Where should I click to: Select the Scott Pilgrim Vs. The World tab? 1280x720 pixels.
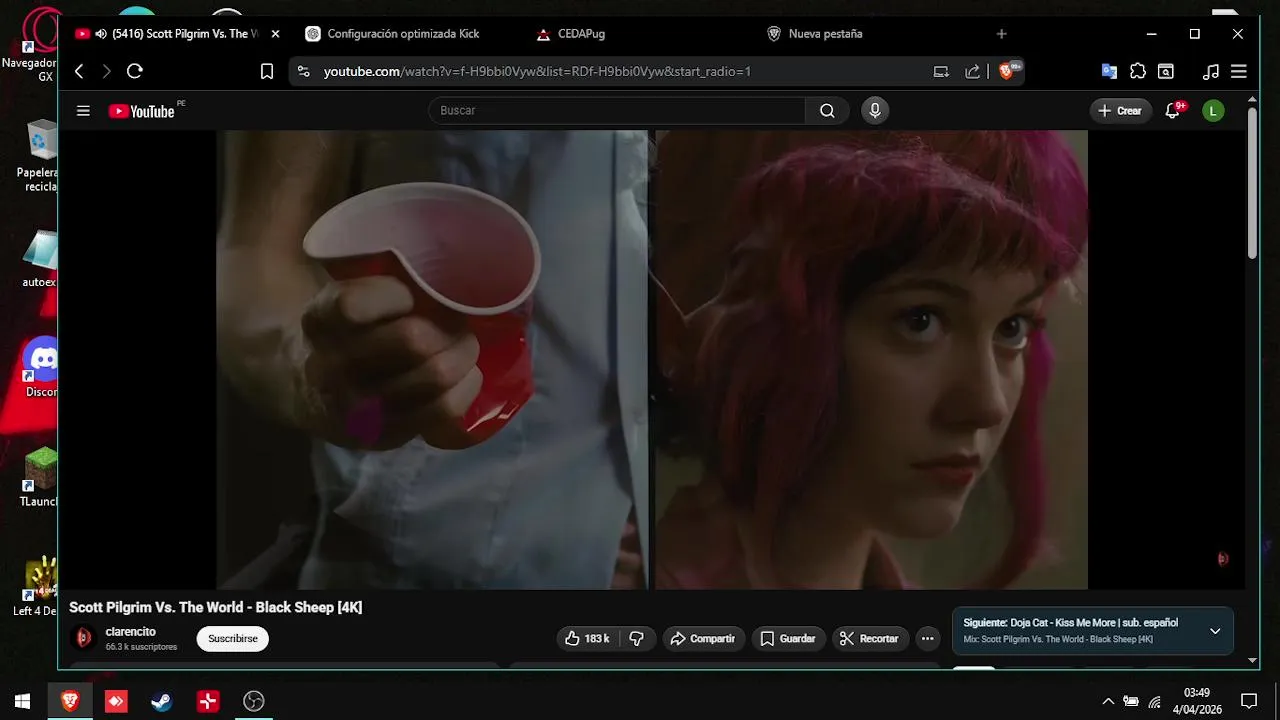(178, 34)
